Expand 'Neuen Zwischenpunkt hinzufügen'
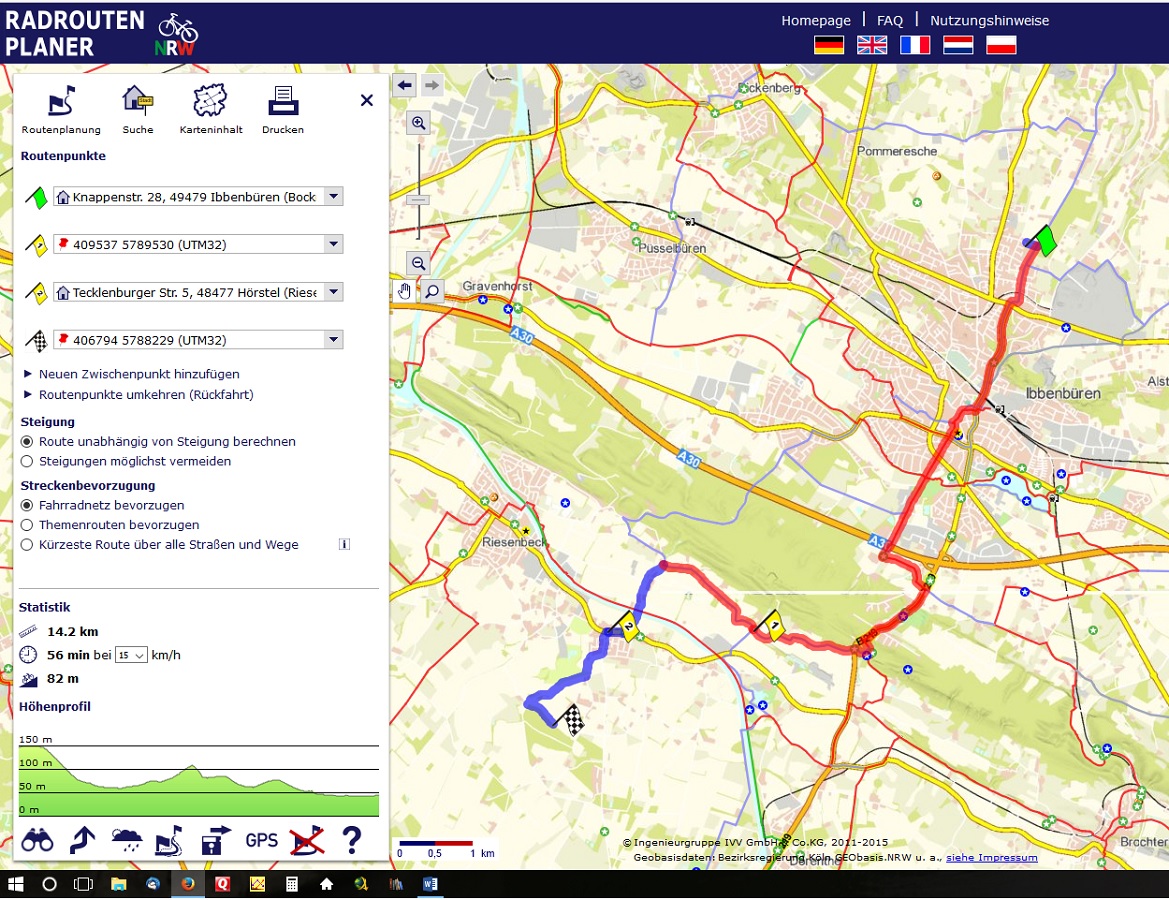This screenshot has width=1169, height=900. tap(139, 374)
